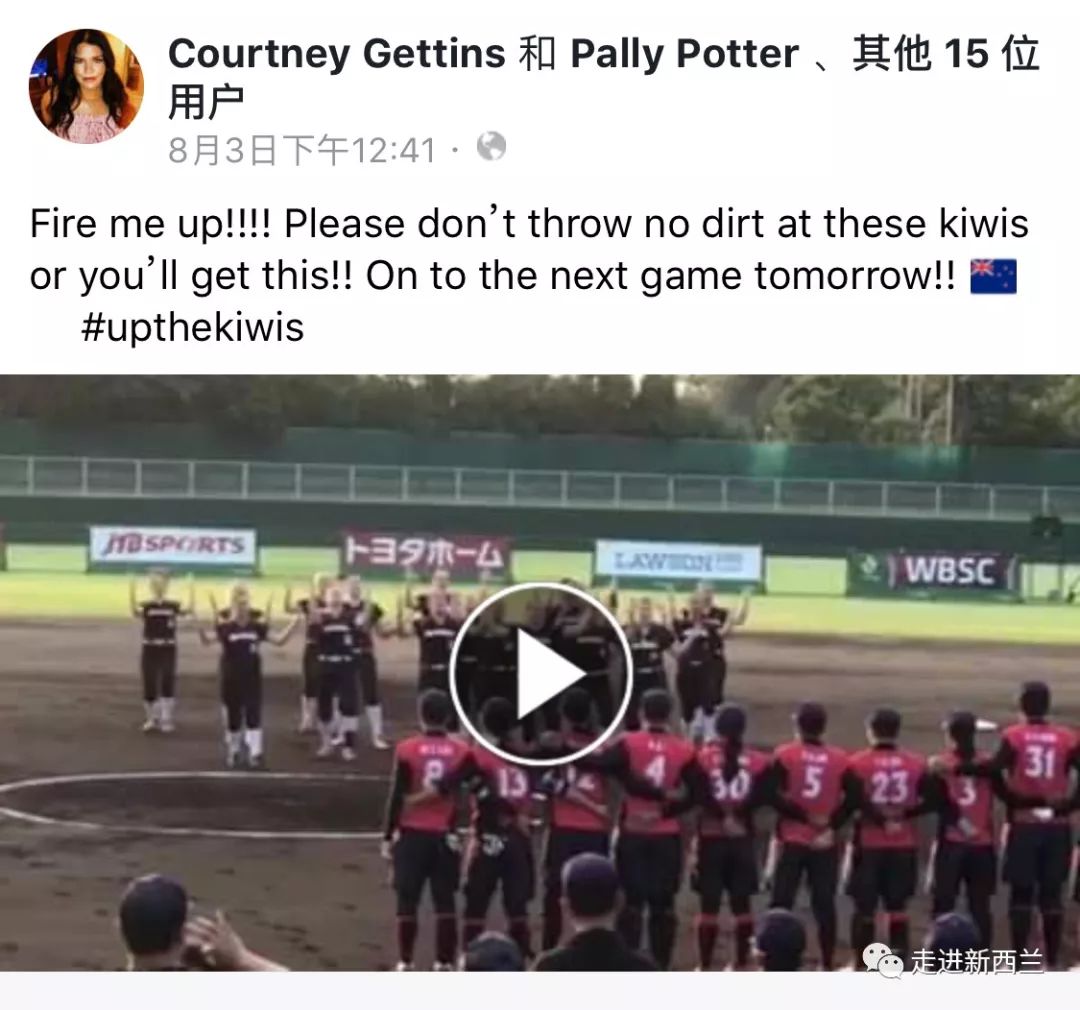Open Pally Potter's profile link
The height and width of the screenshot is (1010, 1080).
[685, 54]
